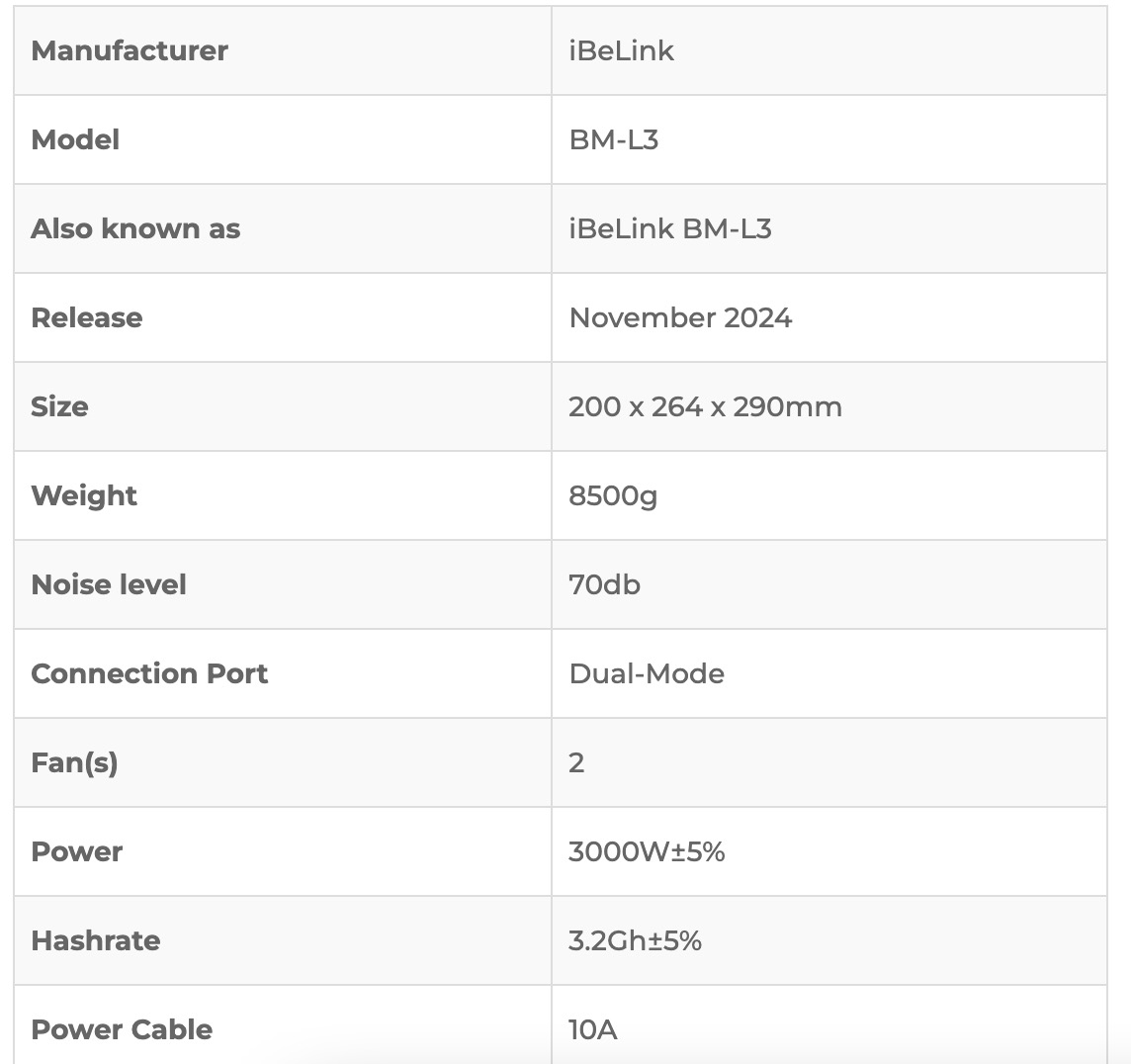This screenshot has width=1131, height=1064.
Task: Click the Fan(s) row label
Action: [x=74, y=762]
